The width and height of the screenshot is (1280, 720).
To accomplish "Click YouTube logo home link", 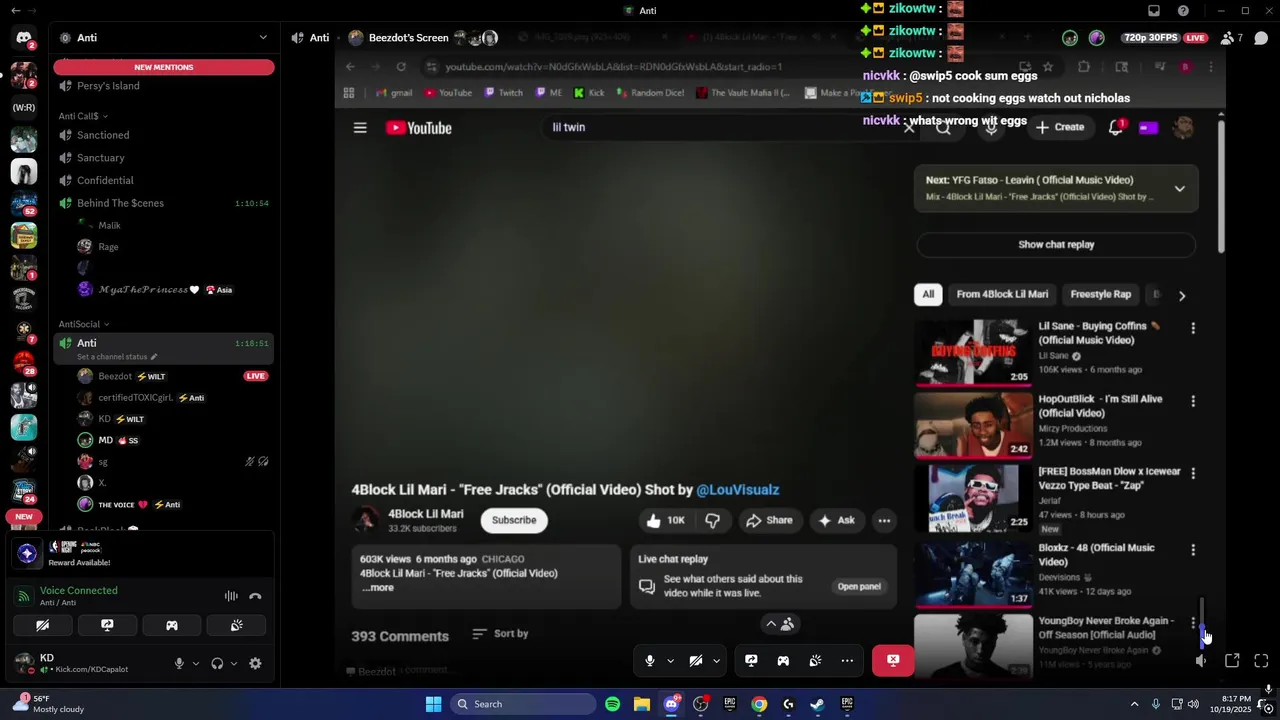I will tap(419, 128).
